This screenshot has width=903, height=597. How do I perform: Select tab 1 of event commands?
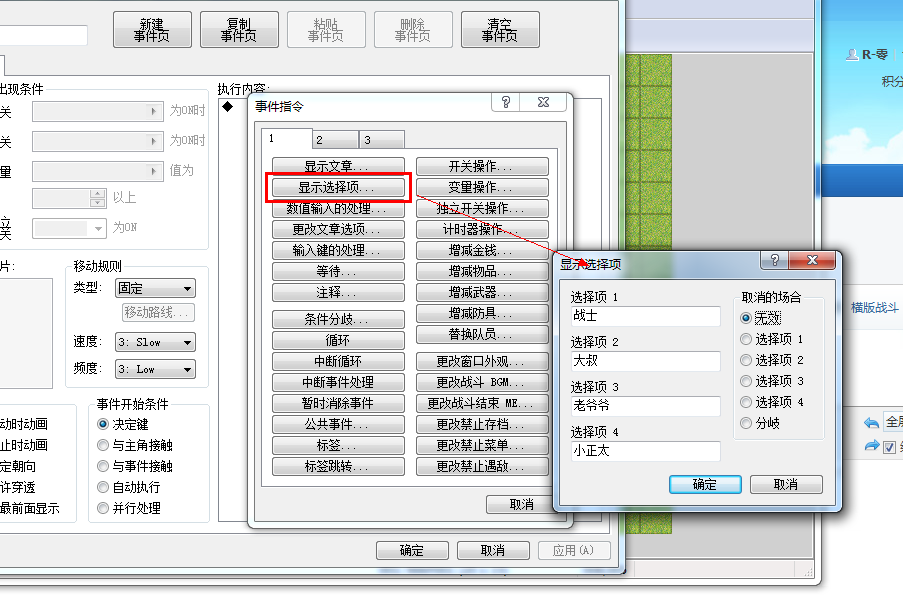pyautogui.click(x=287, y=138)
